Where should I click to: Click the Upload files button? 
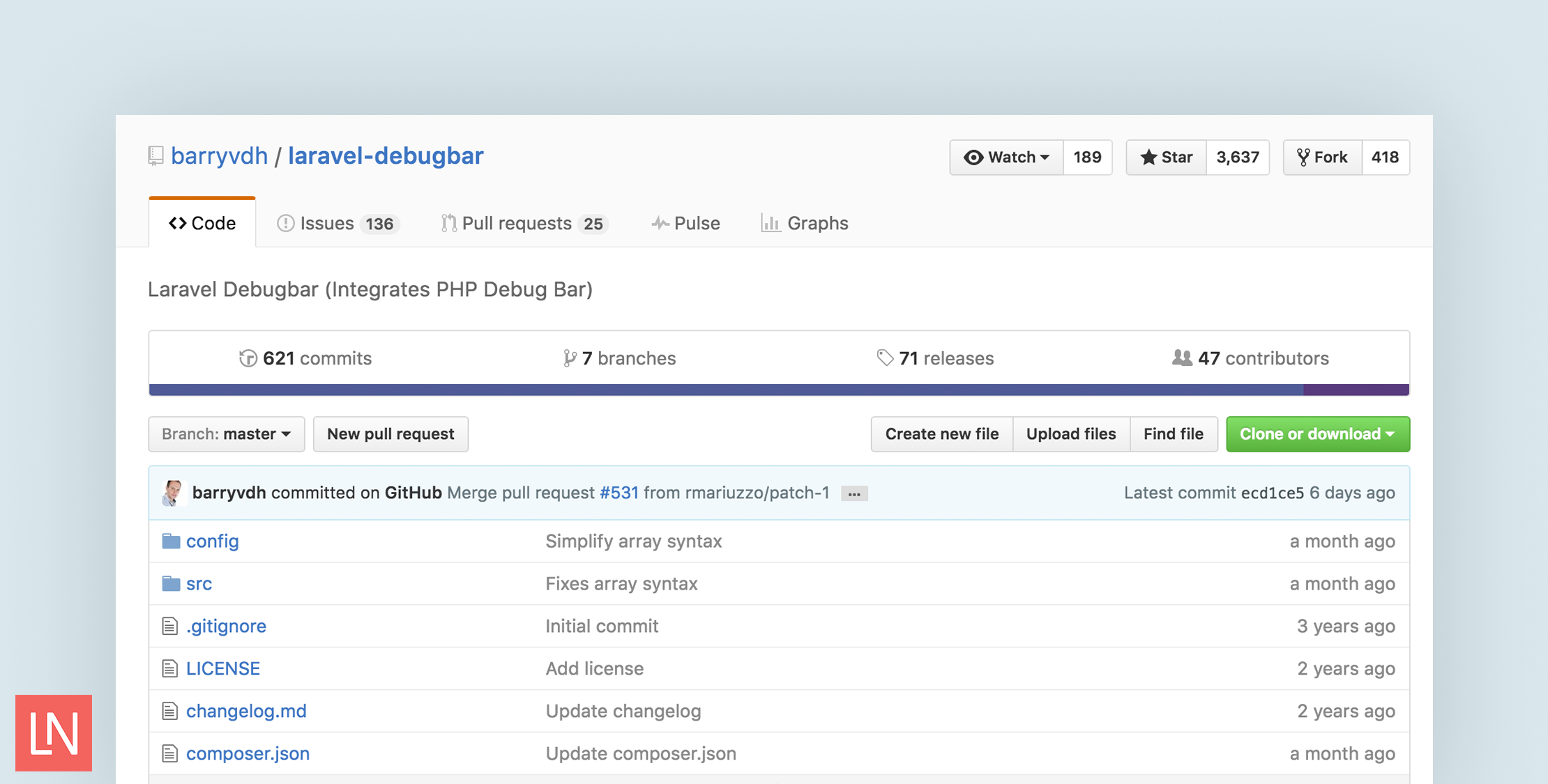tap(1071, 434)
